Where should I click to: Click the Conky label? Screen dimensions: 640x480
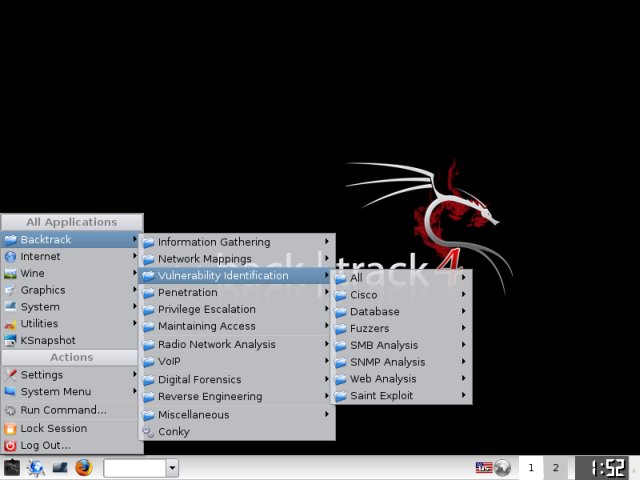coord(174,432)
